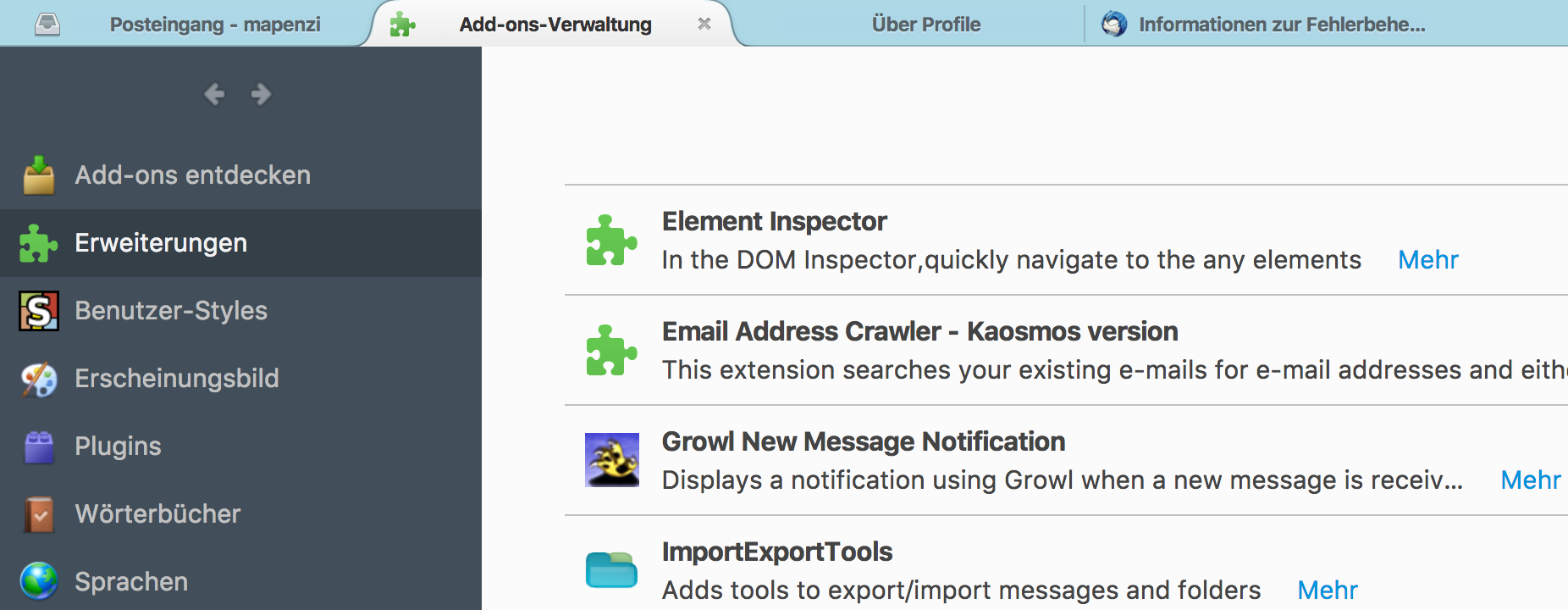This screenshot has width=1568, height=610.
Task: Select Erweiterungen in the sidebar
Action: [161, 243]
